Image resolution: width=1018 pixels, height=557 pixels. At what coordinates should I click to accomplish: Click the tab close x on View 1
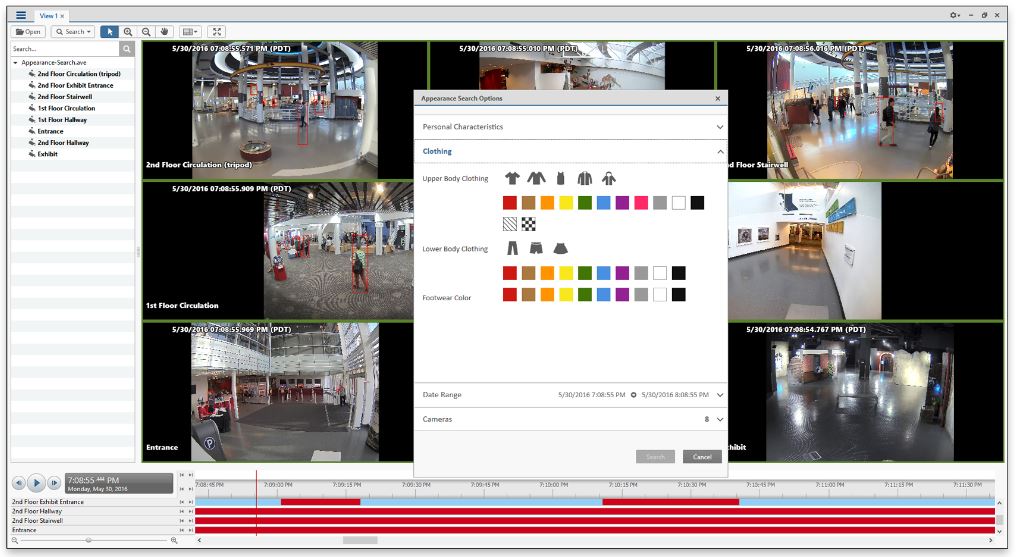(x=62, y=16)
